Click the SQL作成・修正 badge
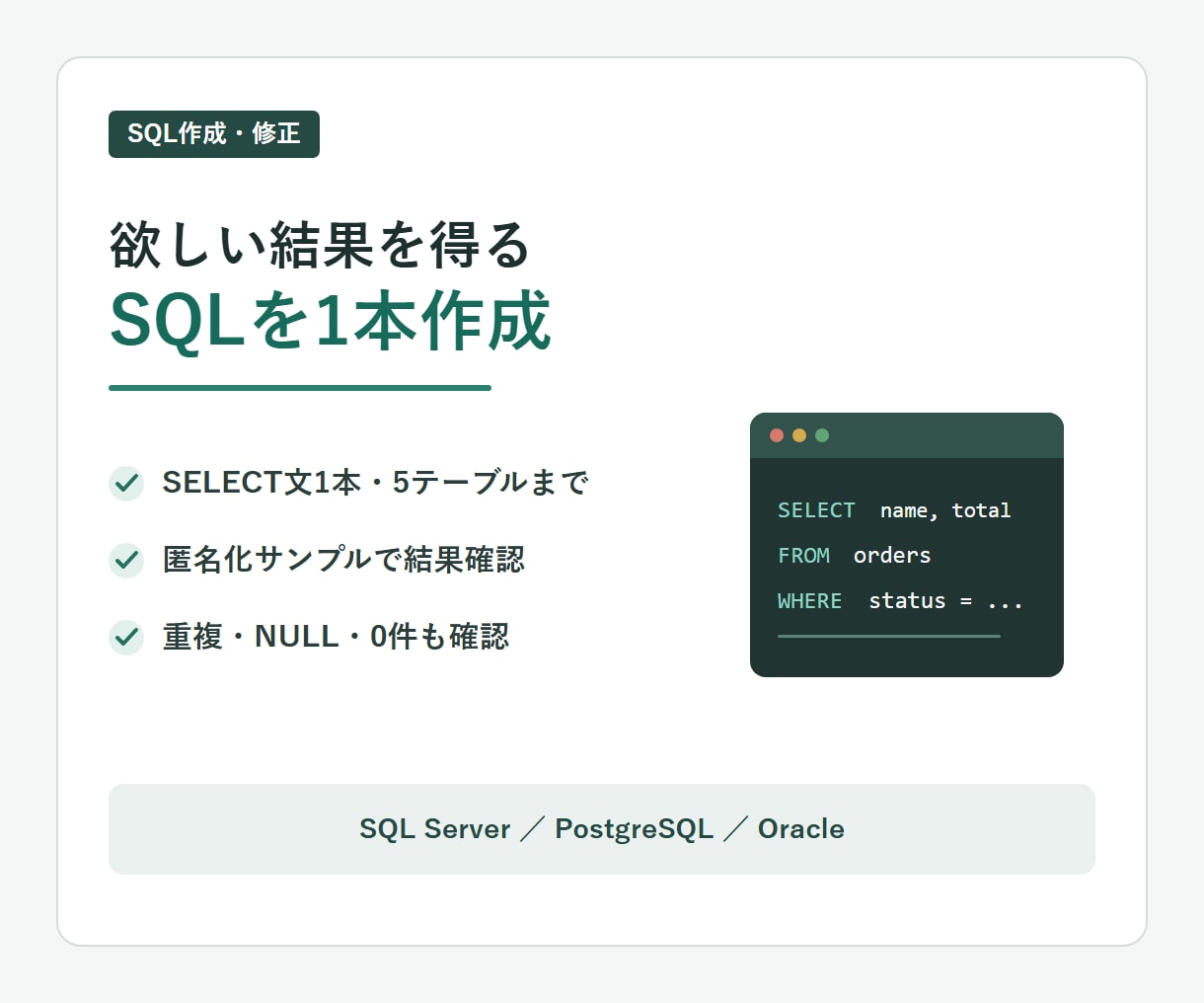Image resolution: width=1204 pixels, height=1003 pixels. pos(214,134)
